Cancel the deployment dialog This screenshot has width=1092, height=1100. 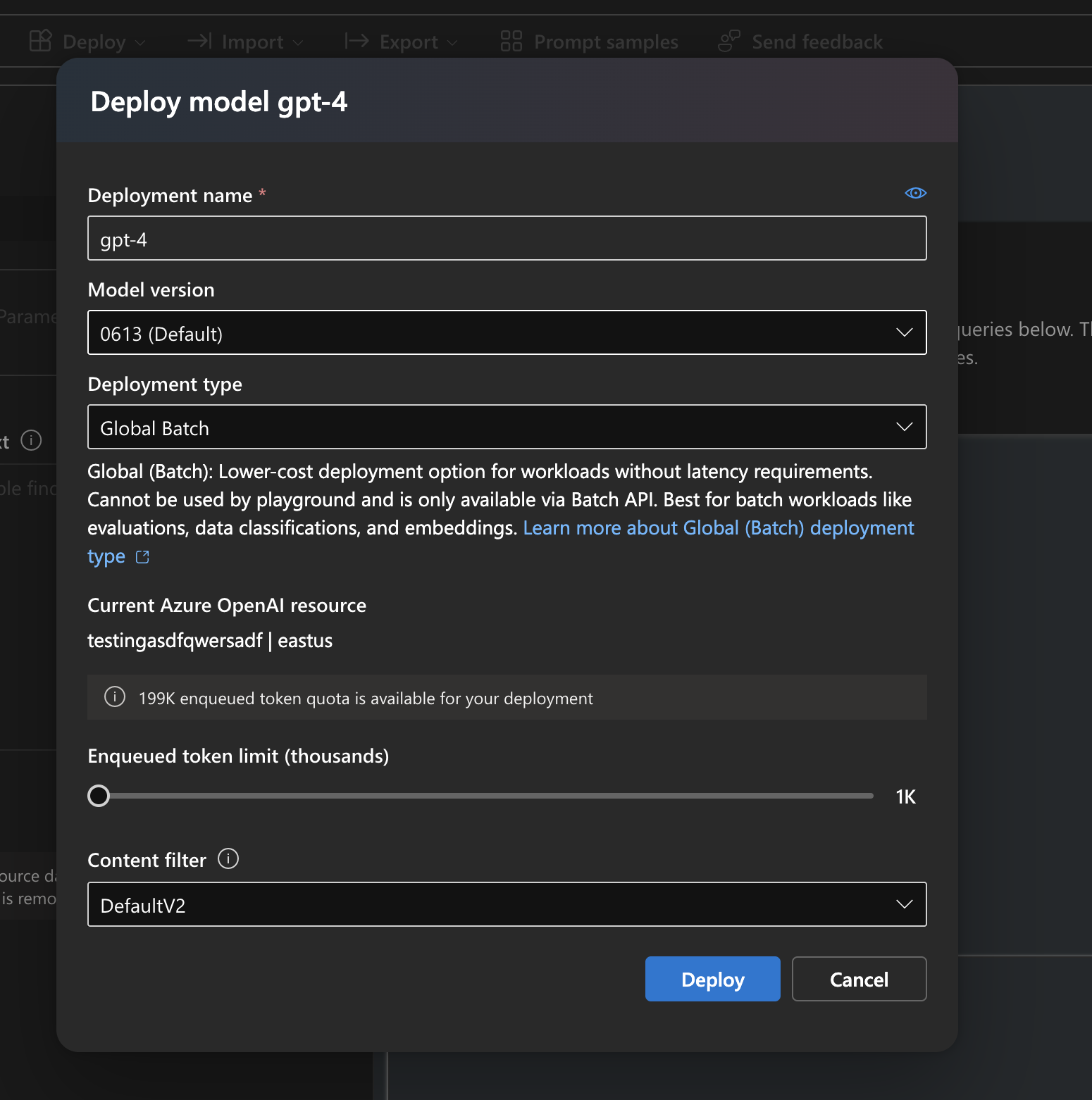[859, 979]
